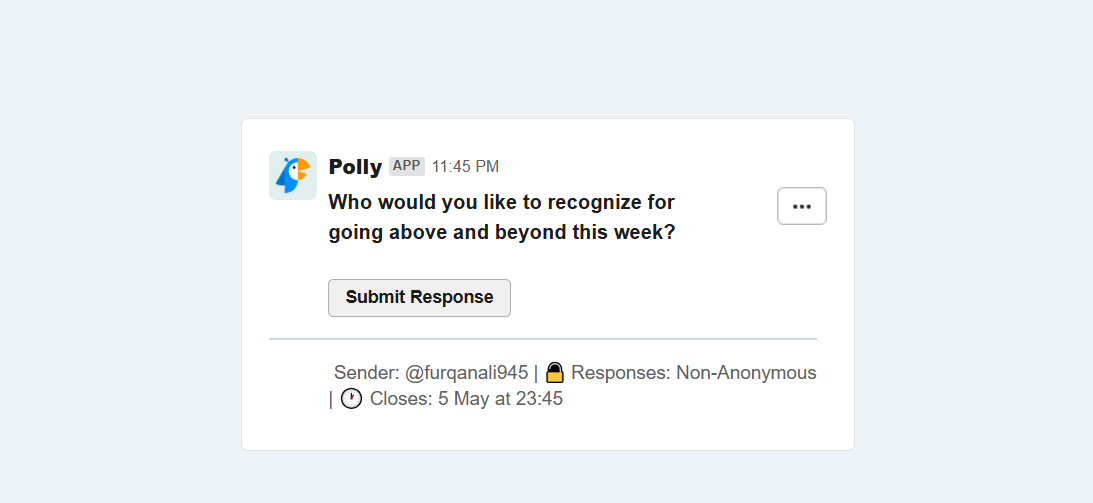The height and width of the screenshot is (503, 1093).
Task: Click the yellow padlock icon
Action: (554, 373)
